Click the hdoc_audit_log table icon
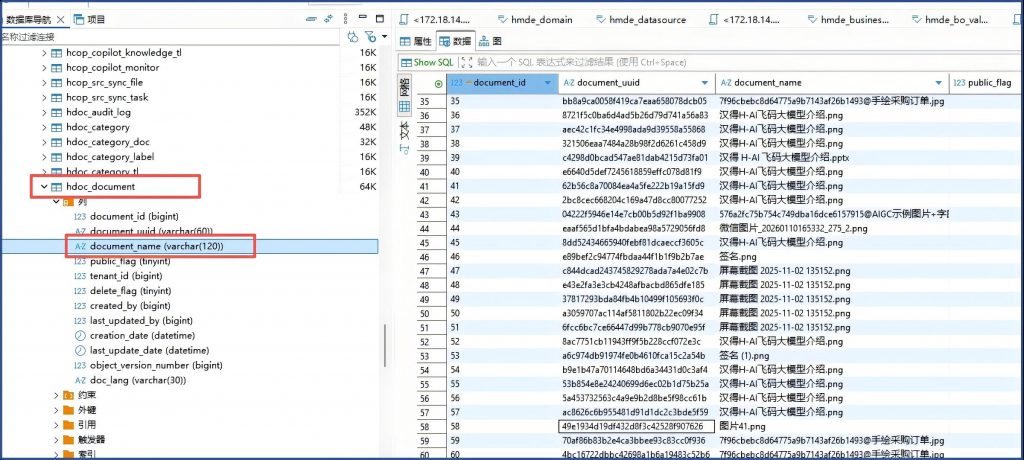Viewport: 1024px width, 460px height. point(57,113)
